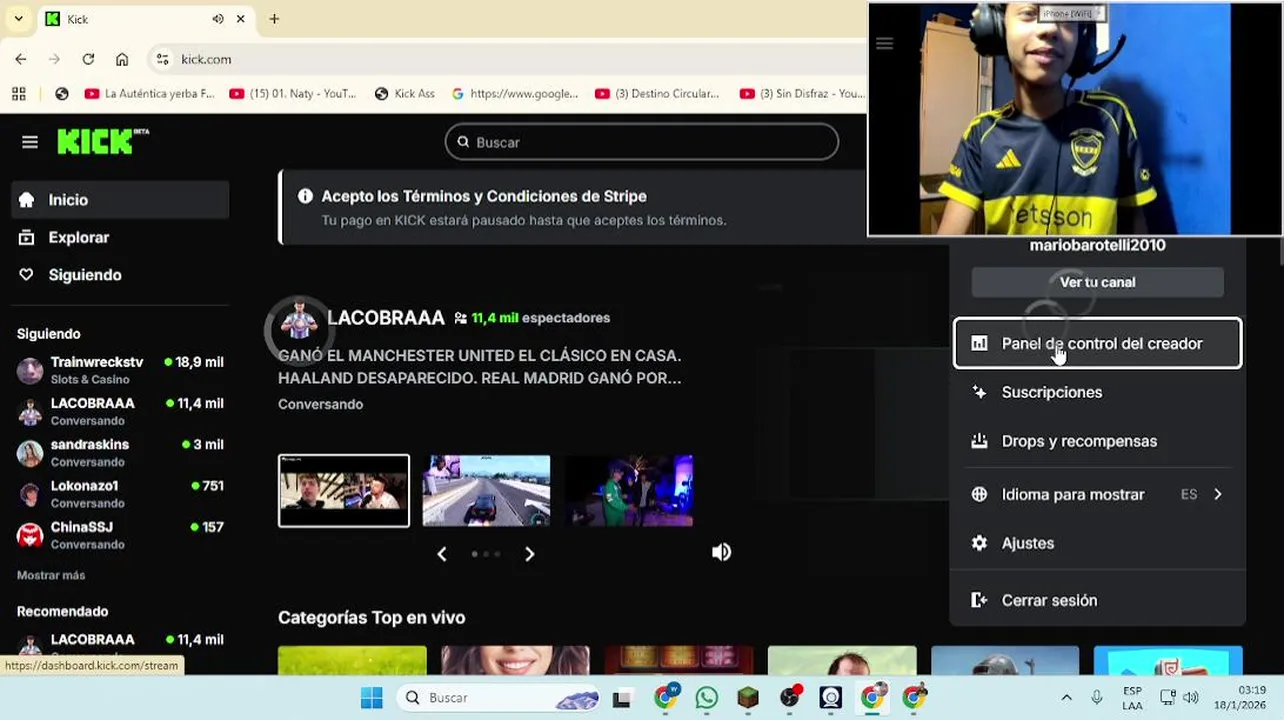Click Cerrar sesión to log out
This screenshot has width=1284, height=720.
coord(1097,600)
